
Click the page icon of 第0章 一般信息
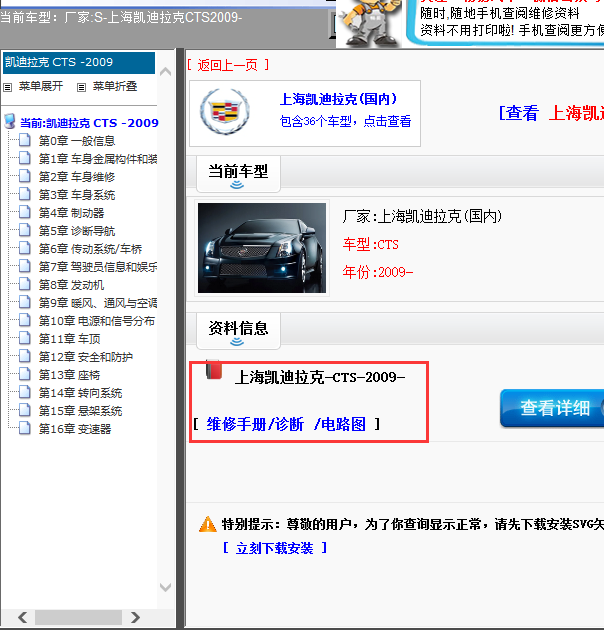point(25,140)
